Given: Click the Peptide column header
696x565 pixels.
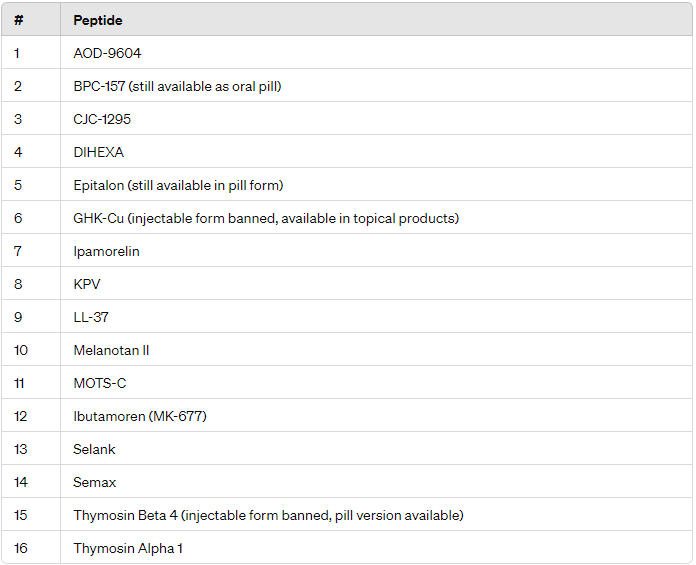Looking at the screenshot, I should coord(98,20).
